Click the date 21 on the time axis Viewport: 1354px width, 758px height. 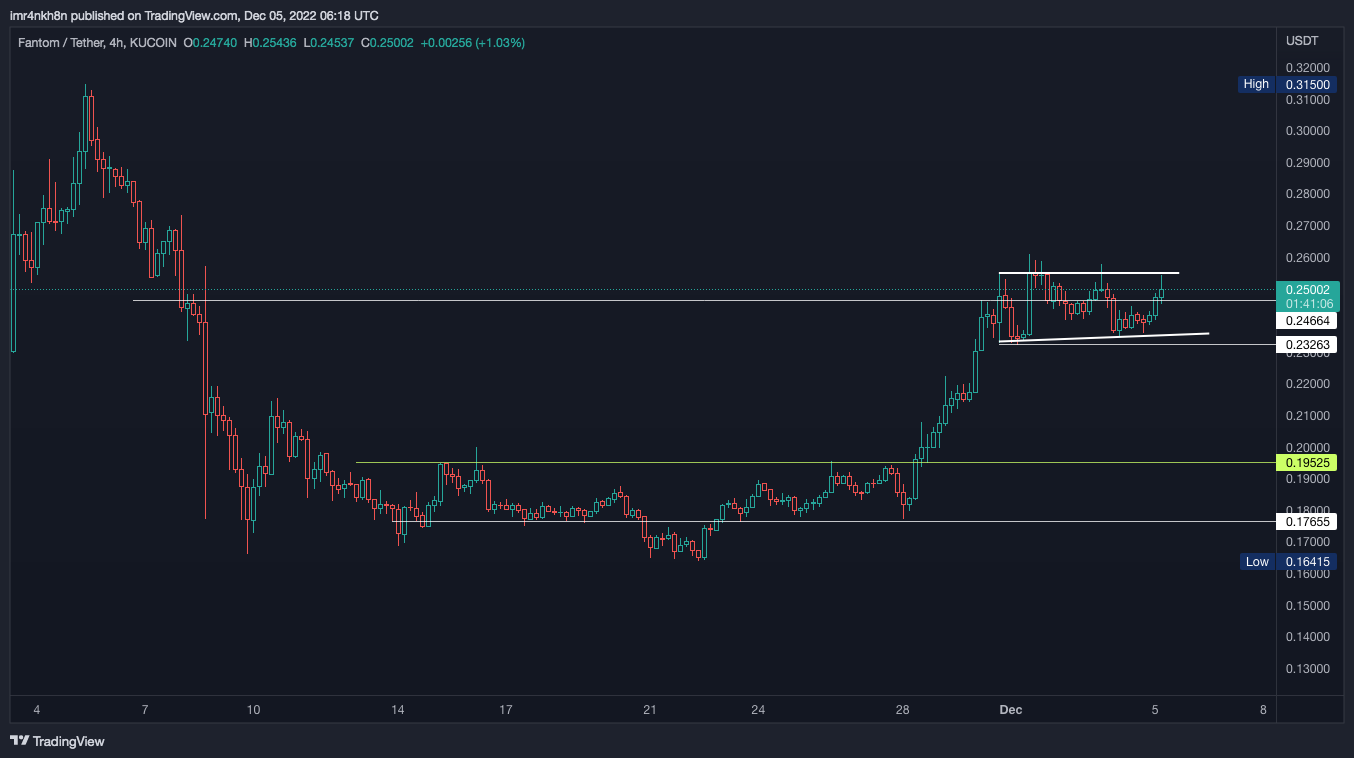tap(650, 710)
